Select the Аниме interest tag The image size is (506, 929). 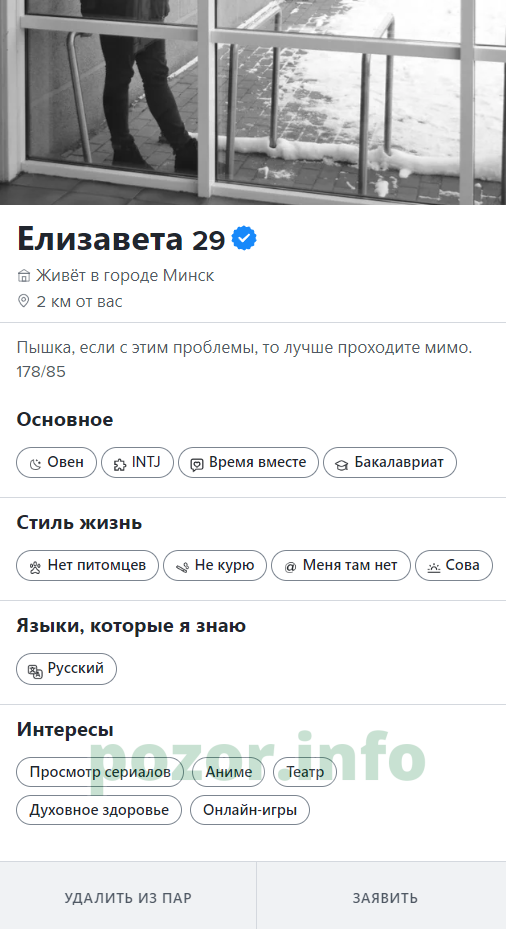[228, 772]
